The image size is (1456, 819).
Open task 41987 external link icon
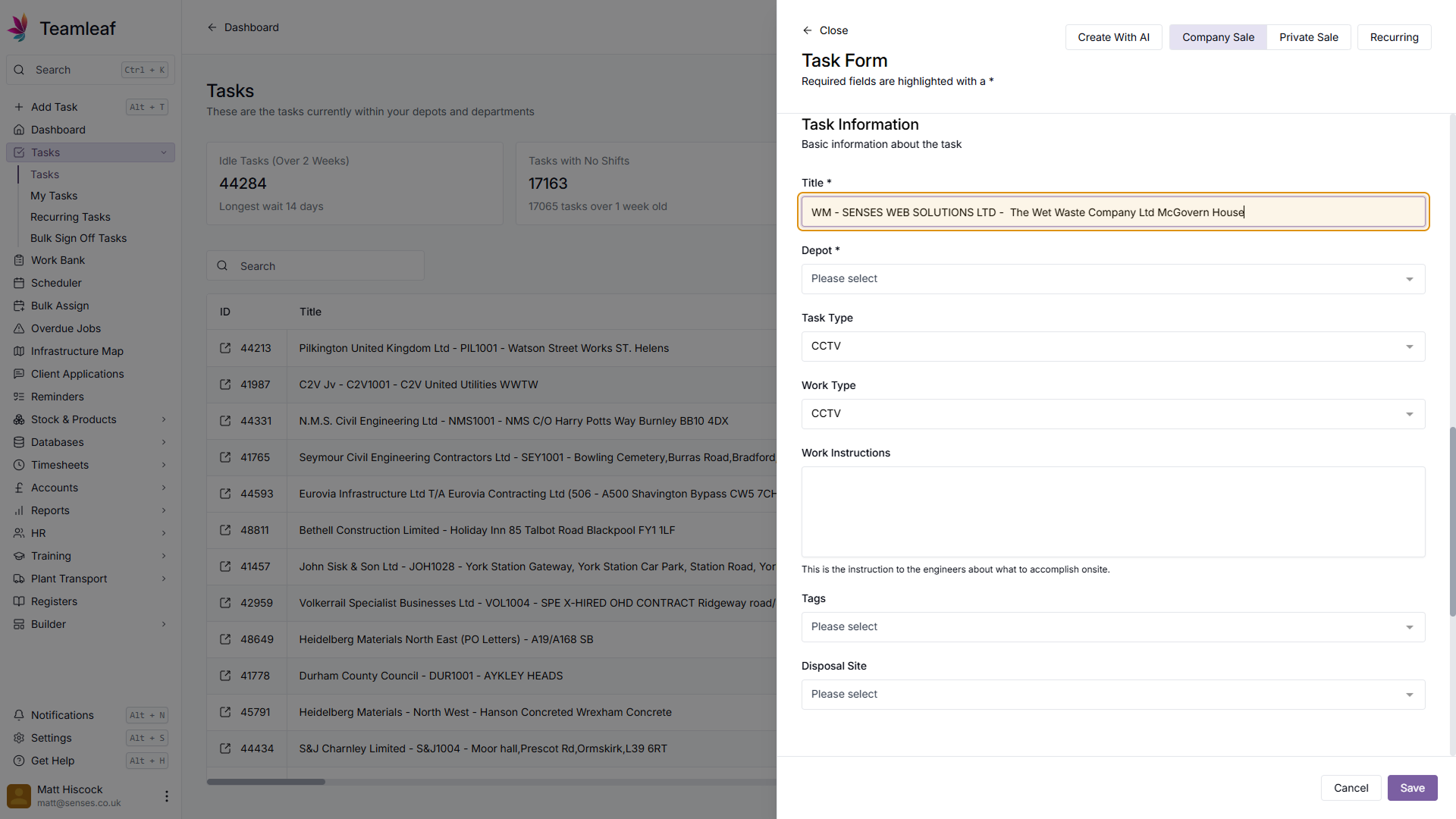coord(225,384)
